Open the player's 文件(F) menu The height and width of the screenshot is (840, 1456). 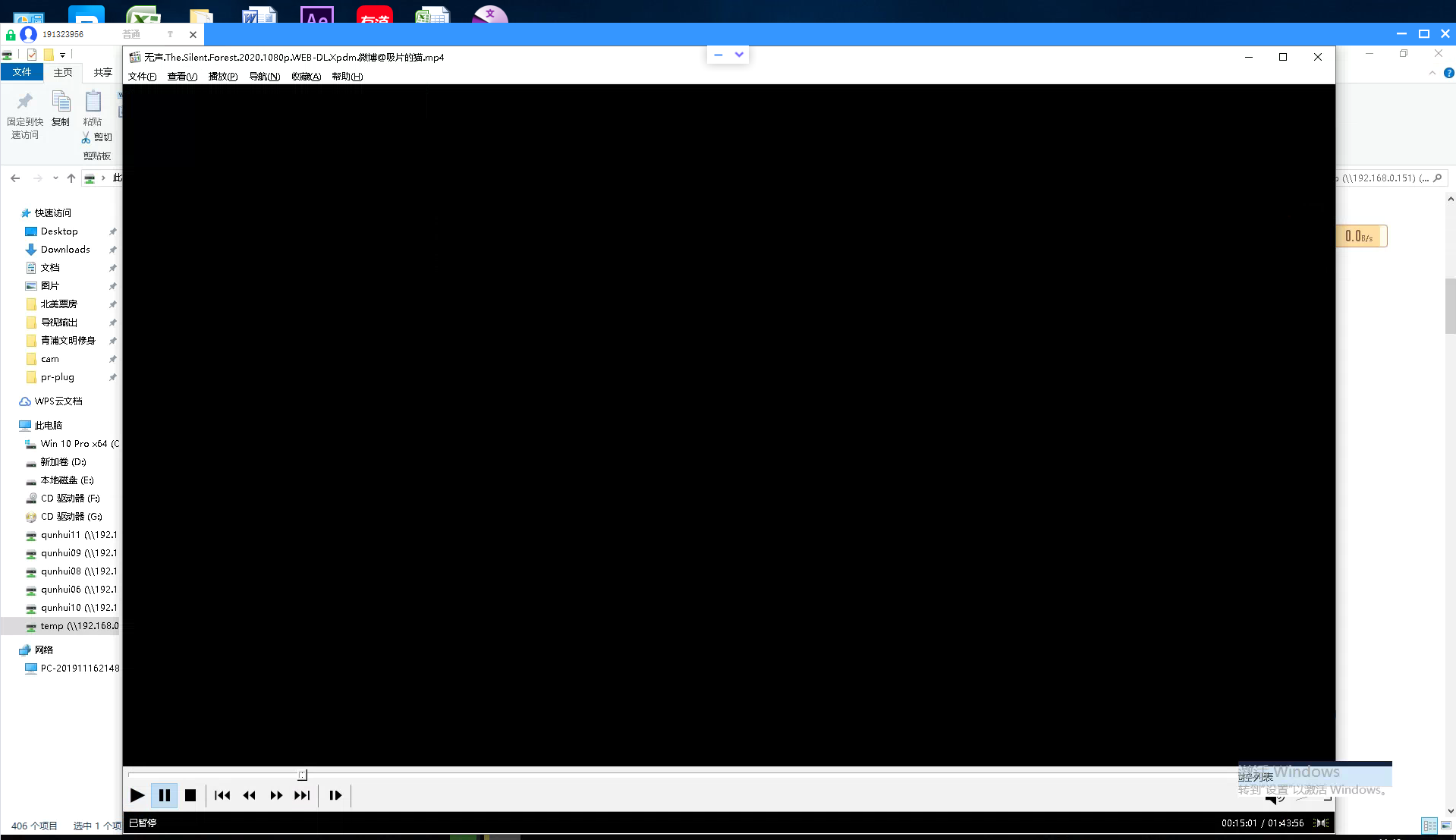[x=142, y=77]
